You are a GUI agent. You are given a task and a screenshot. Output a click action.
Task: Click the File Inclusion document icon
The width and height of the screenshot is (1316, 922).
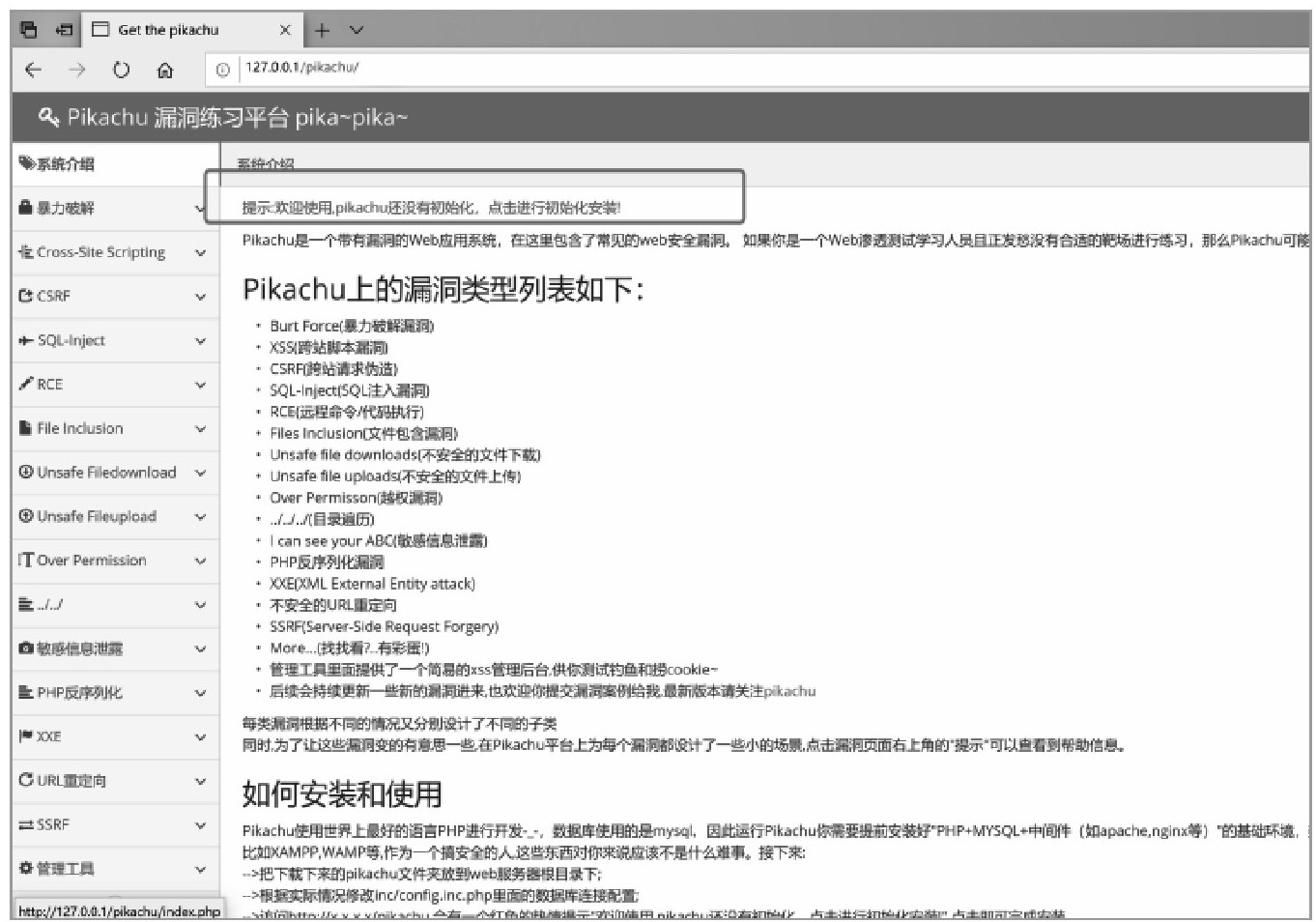pyautogui.click(x=26, y=428)
